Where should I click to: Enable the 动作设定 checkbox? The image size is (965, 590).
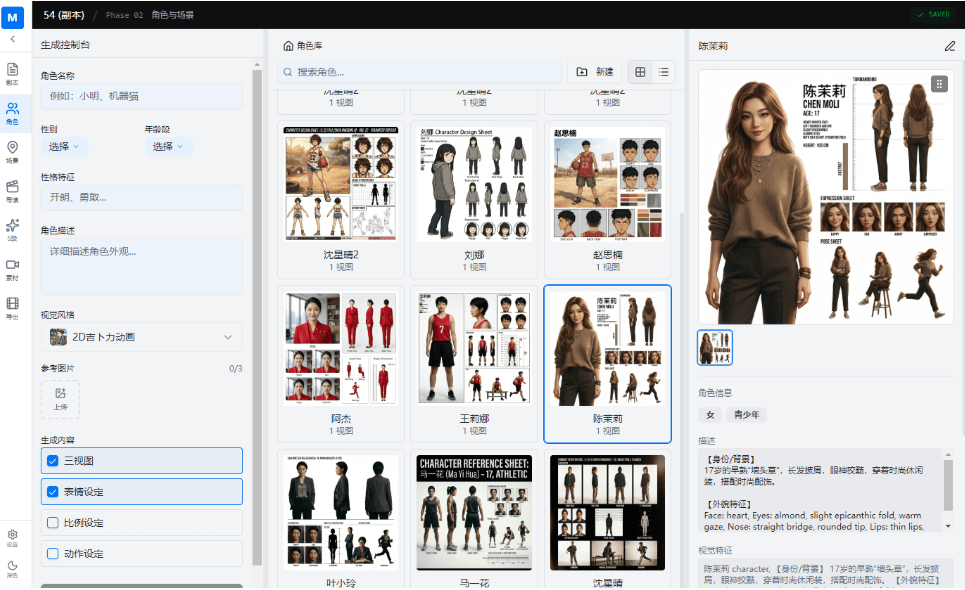coord(53,554)
